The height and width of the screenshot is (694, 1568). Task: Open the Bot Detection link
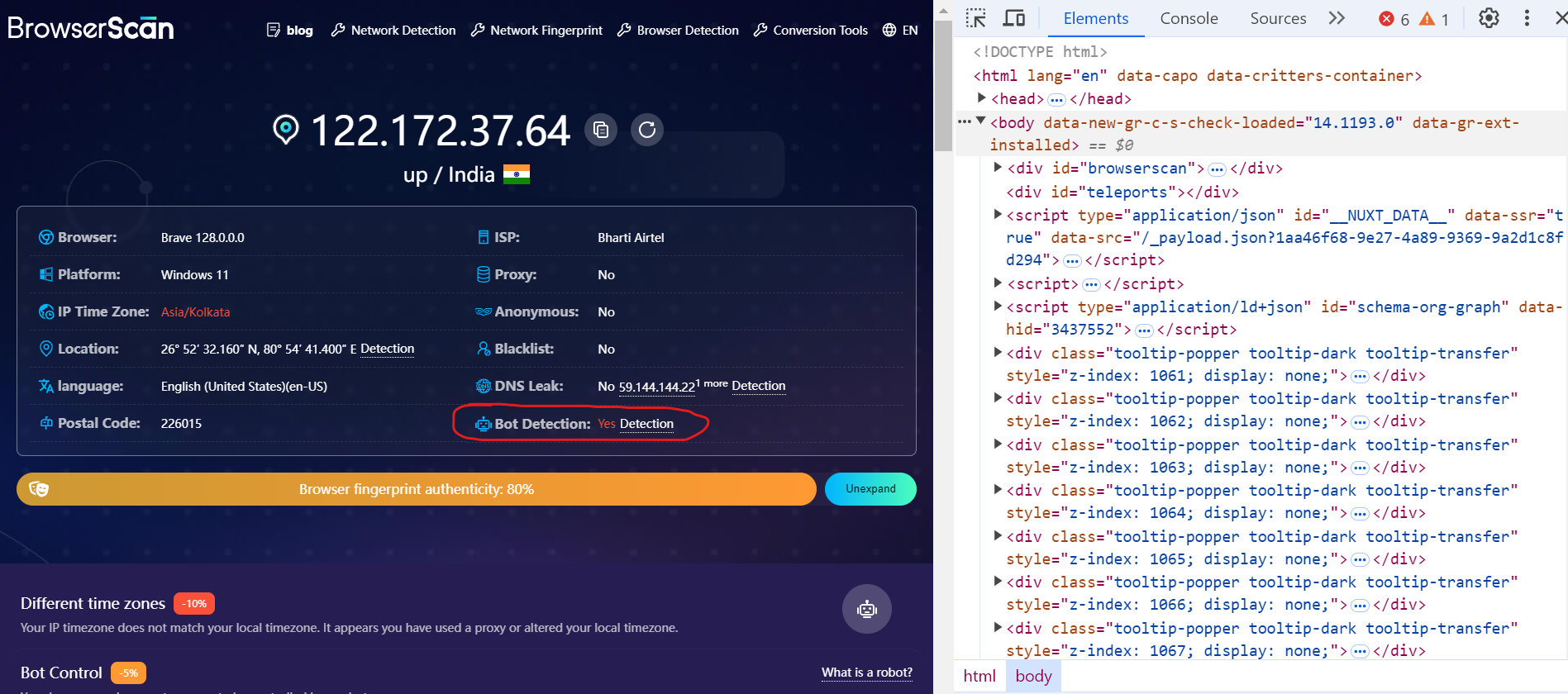(646, 424)
